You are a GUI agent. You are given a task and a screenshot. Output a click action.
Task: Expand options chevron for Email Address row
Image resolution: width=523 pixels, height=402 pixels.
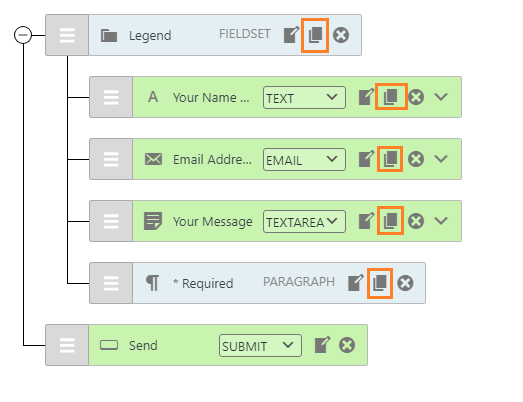coord(441,159)
